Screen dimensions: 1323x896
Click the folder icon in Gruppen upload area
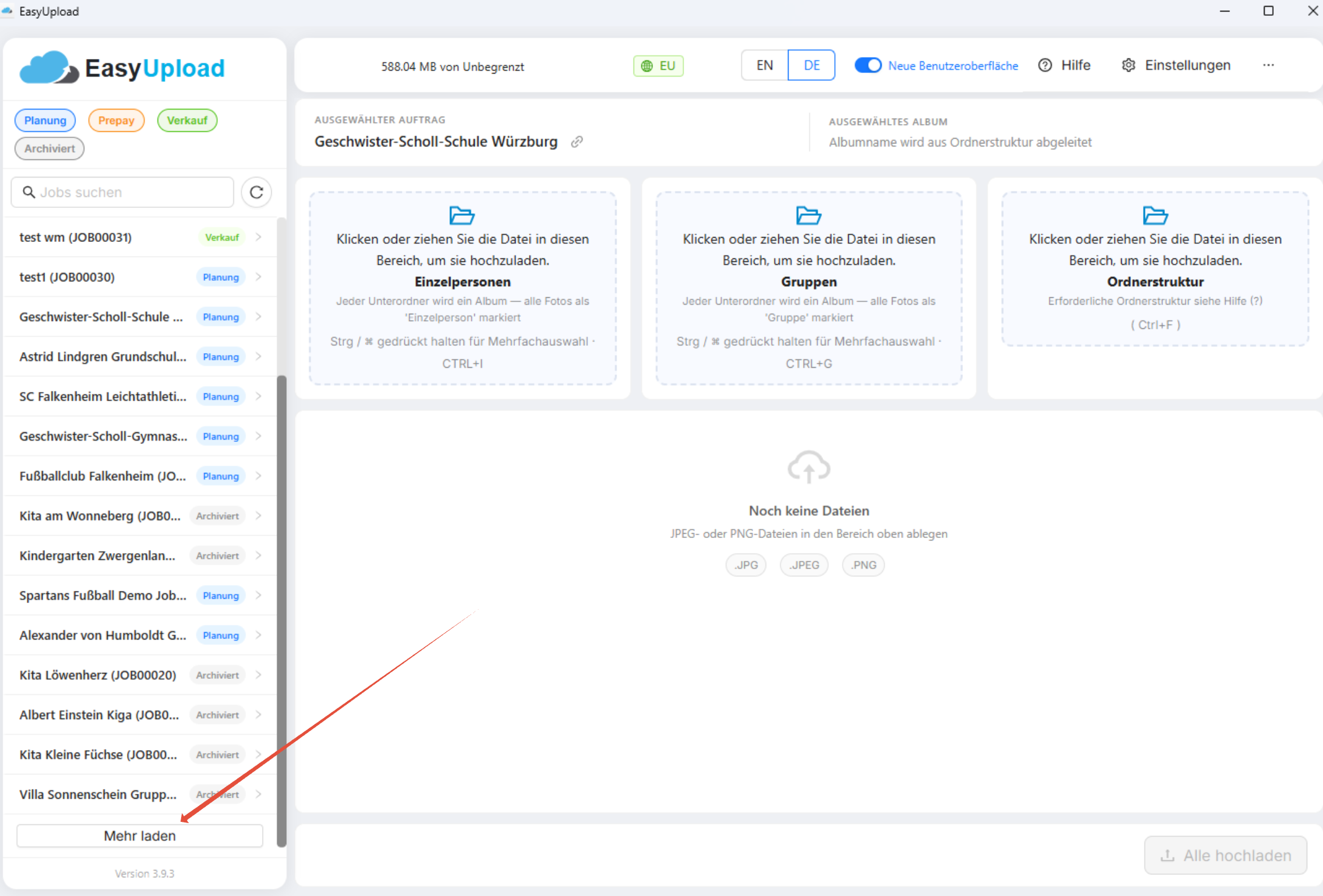(809, 215)
